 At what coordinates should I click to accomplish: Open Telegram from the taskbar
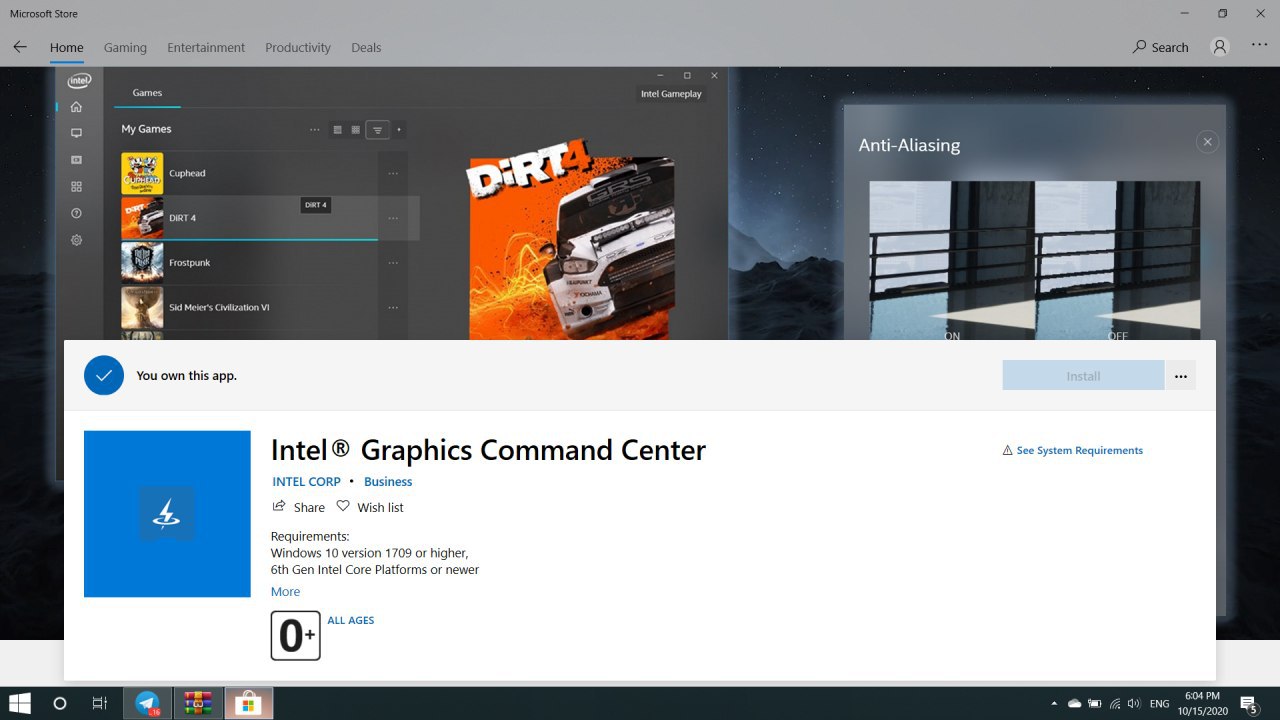tap(148, 703)
